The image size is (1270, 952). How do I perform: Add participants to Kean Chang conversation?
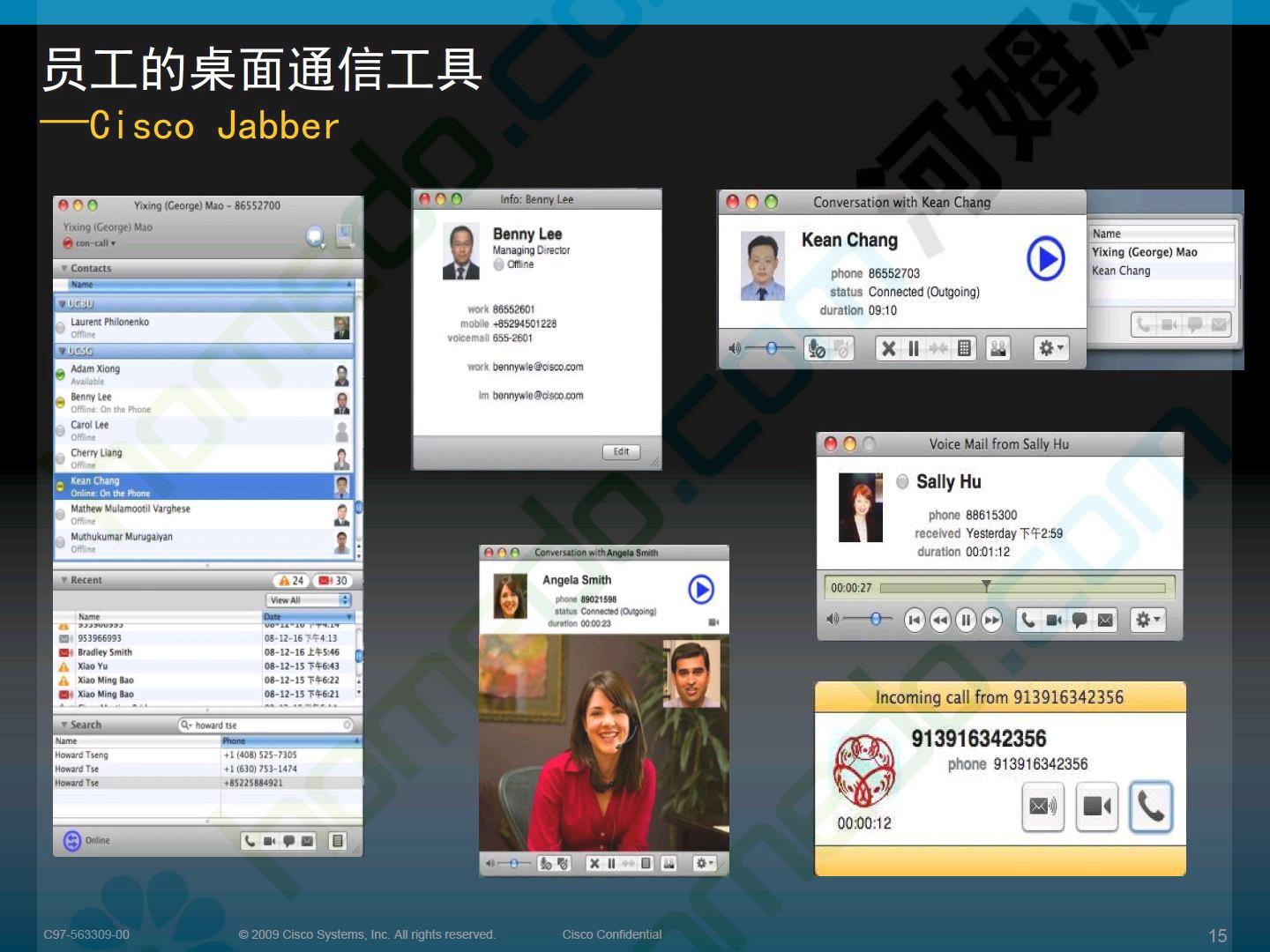click(998, 349)
